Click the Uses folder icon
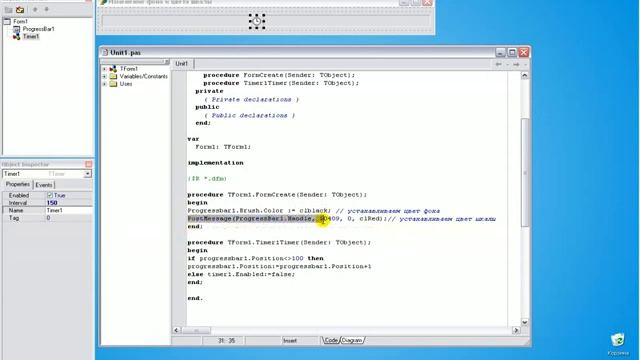The image size is (640, 360). 113,84
